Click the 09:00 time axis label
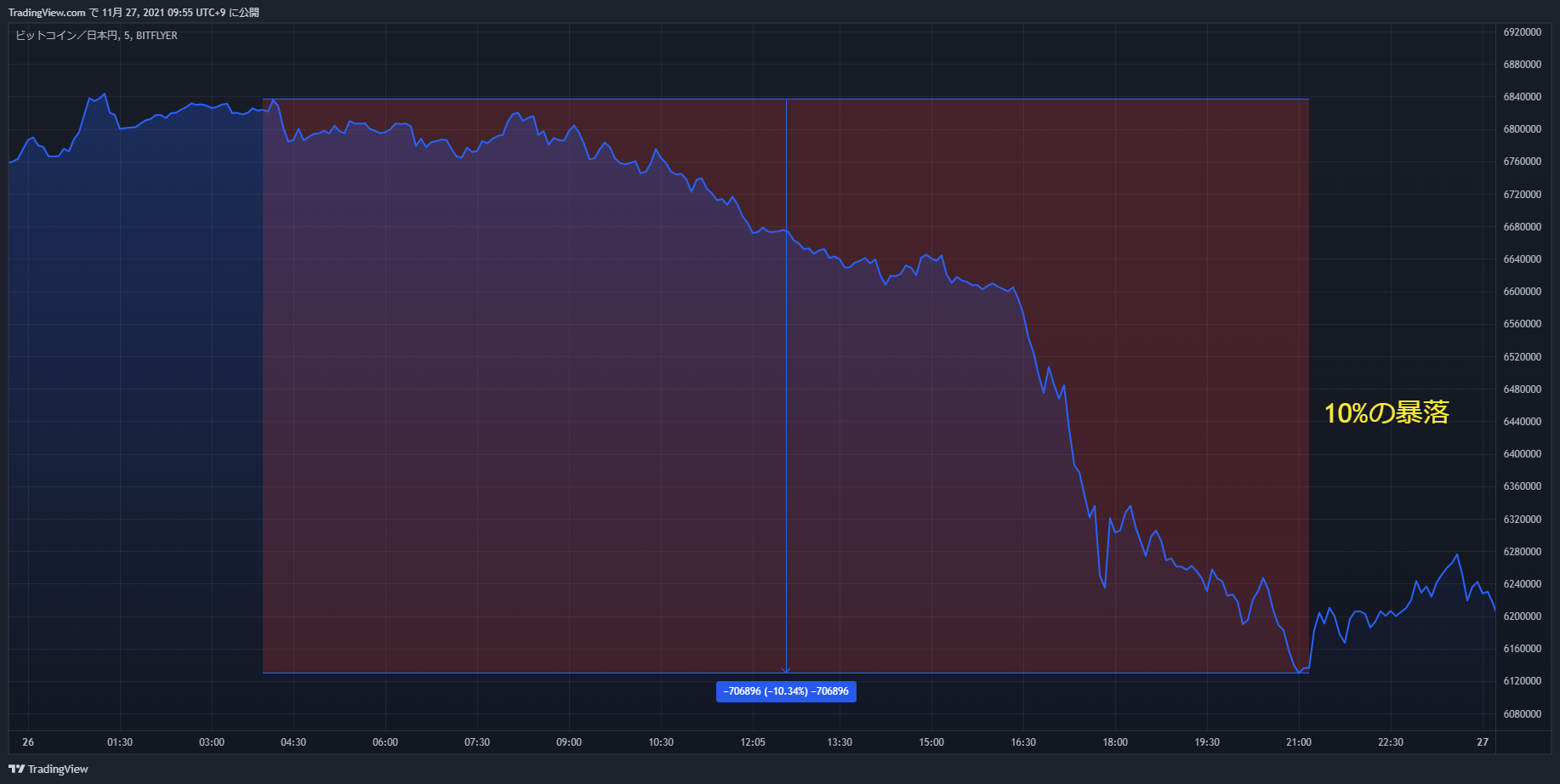1560x784 pixels. [x=569, y=742]
